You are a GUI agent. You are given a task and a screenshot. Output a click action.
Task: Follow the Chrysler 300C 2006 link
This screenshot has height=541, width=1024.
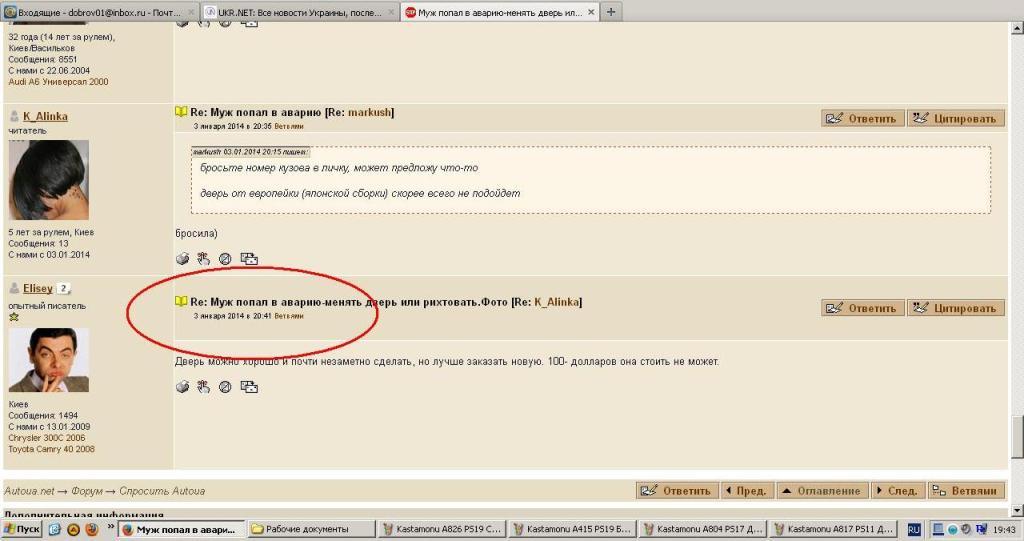(x=45, y=438)
